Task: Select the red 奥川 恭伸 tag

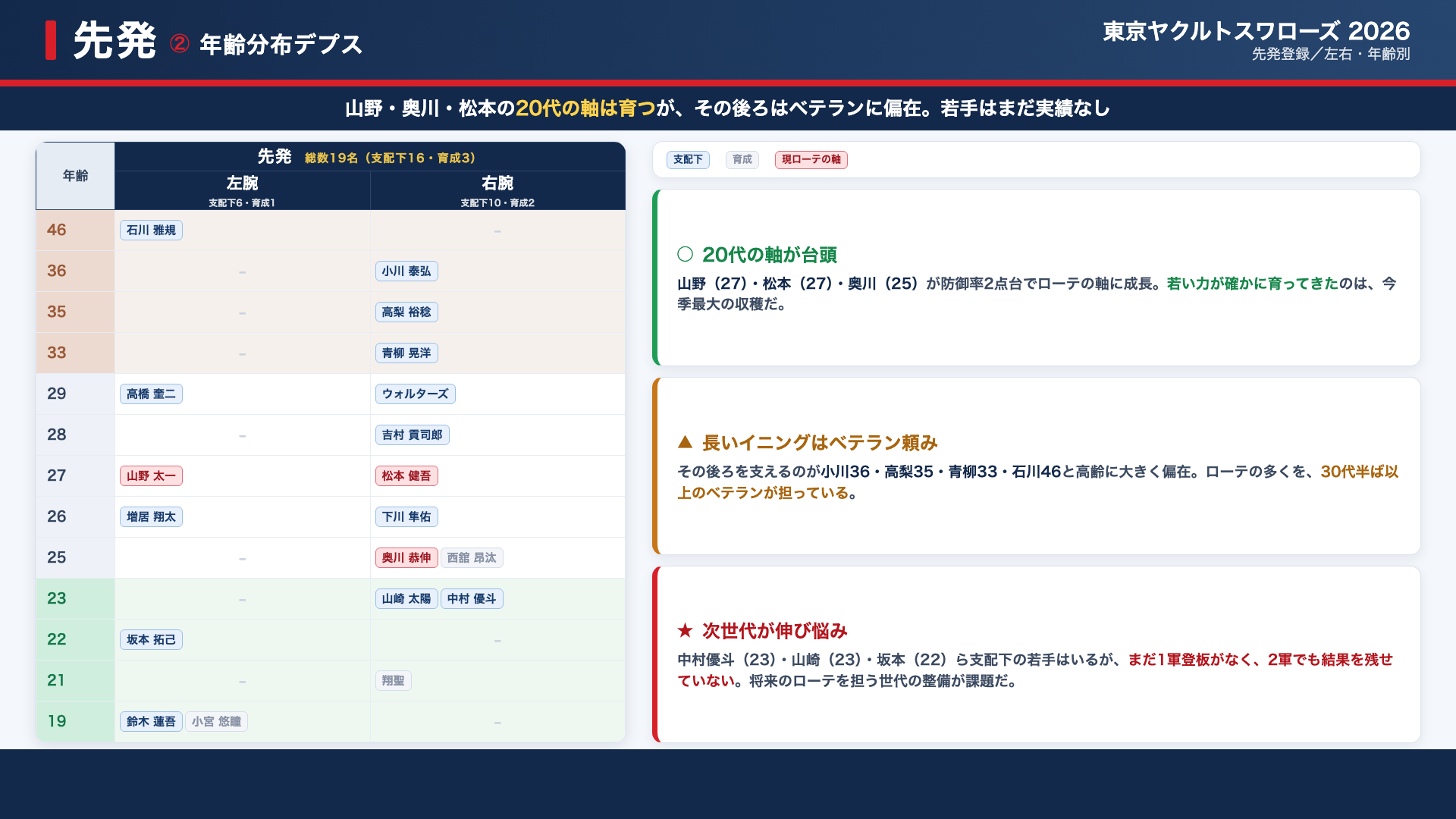Action: point(406,558)
